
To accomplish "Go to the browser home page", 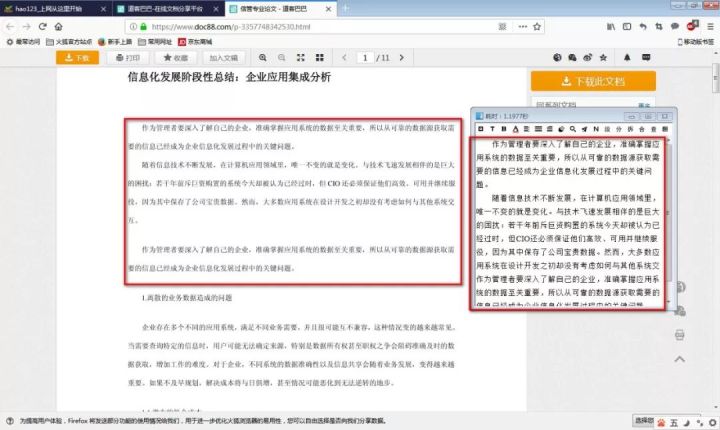I will point(58,27).
